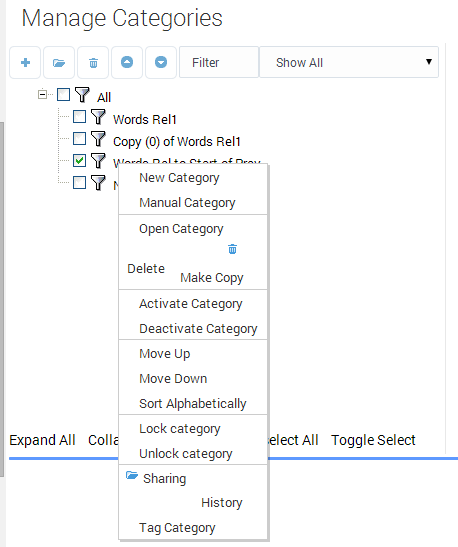458x547 pixels.
Task: Click the plus icon to add category
Action: [x=25, y=63]
